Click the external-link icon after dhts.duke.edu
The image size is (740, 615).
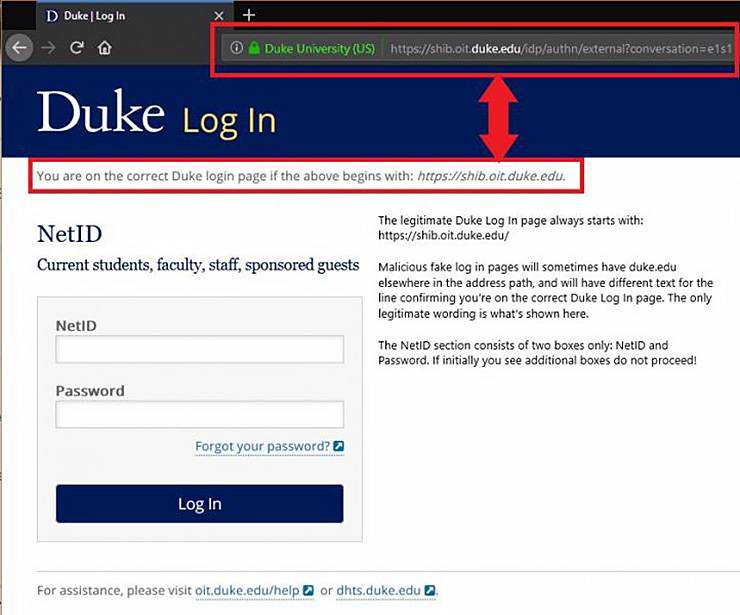point(429,590)
